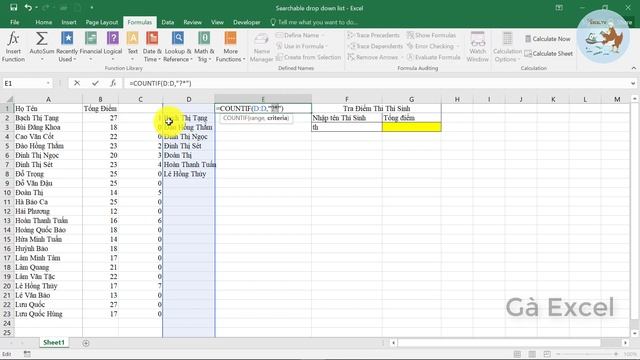Screen dimensions: 640x360
Task: Undo the last action
Action: 28,8
